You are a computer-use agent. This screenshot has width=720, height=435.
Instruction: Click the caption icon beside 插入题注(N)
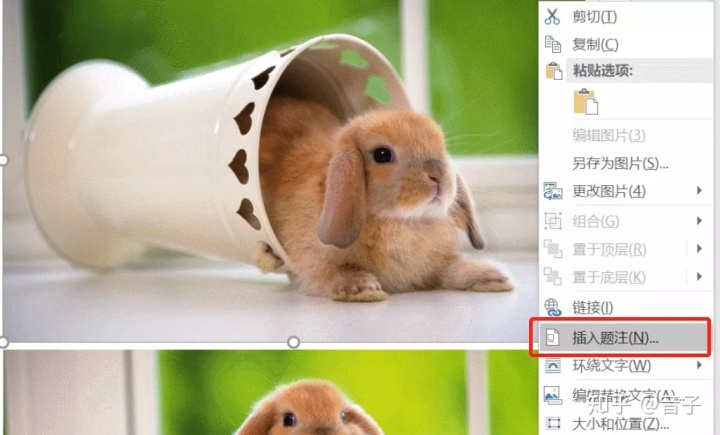pyautogui.click(x=553, y=338)
